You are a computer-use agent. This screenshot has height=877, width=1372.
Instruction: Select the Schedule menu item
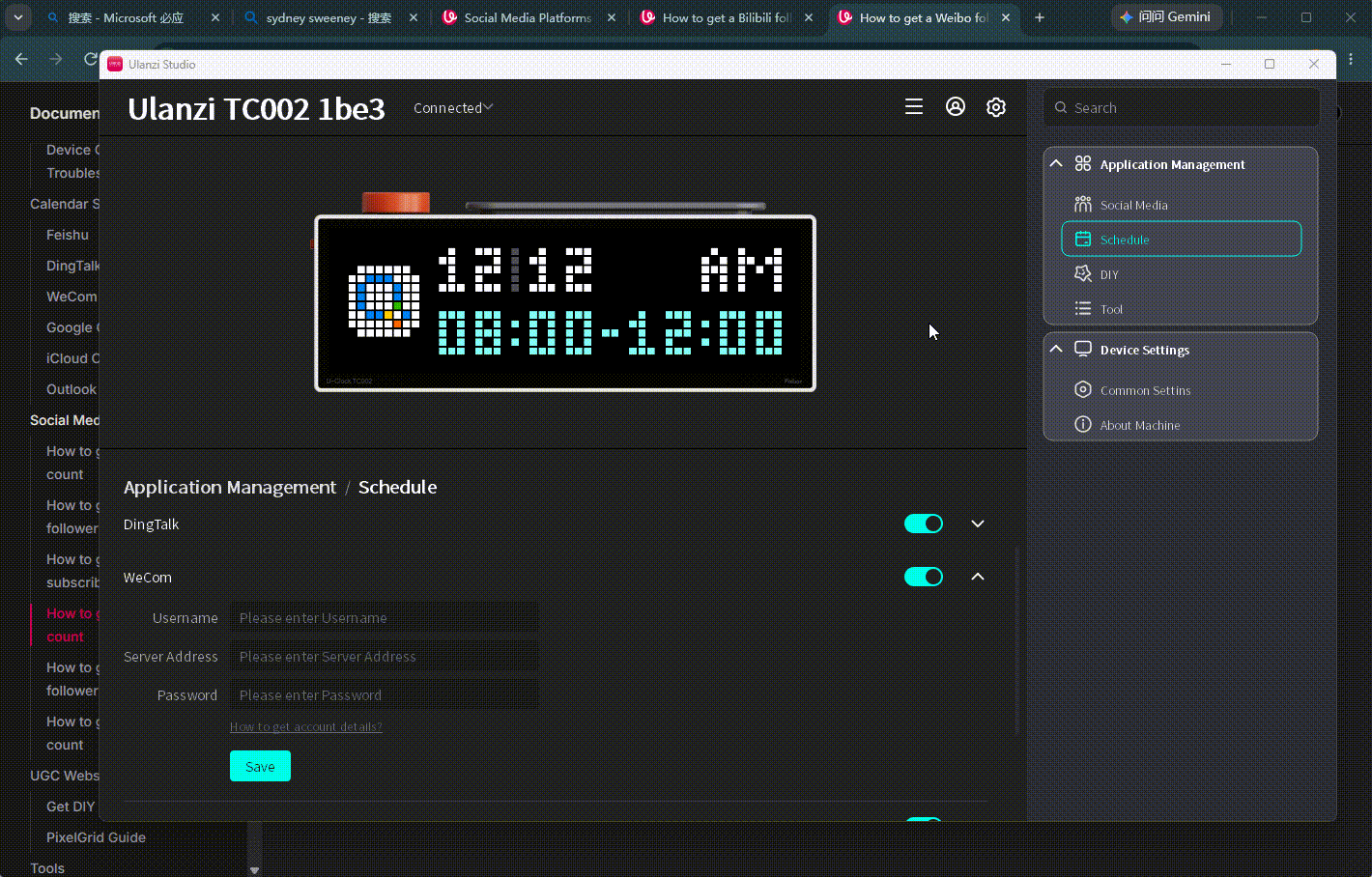click(1181, 240)
